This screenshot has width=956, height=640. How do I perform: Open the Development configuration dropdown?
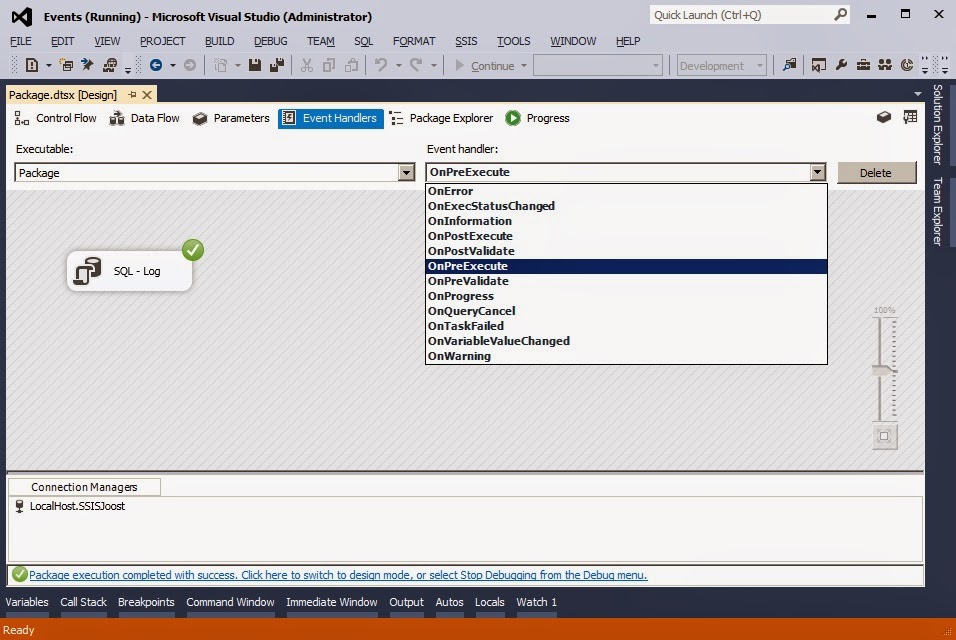[x=721, y=65]
